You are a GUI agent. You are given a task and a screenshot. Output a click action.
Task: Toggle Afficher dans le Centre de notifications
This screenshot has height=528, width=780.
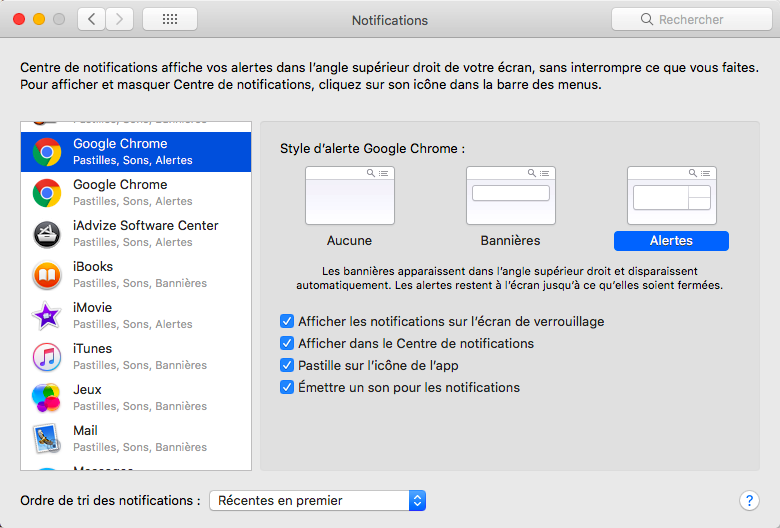(287, 343)
